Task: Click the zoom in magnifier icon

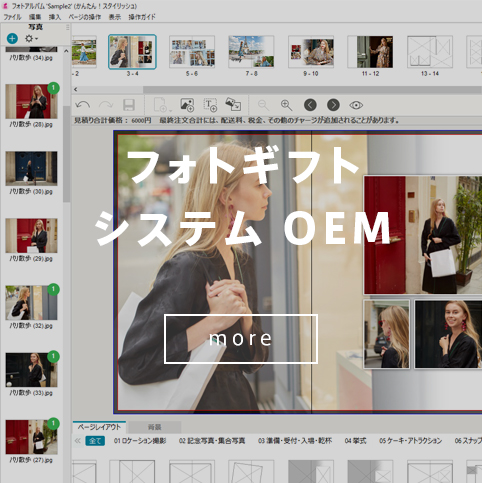Action: pos(286,105)
